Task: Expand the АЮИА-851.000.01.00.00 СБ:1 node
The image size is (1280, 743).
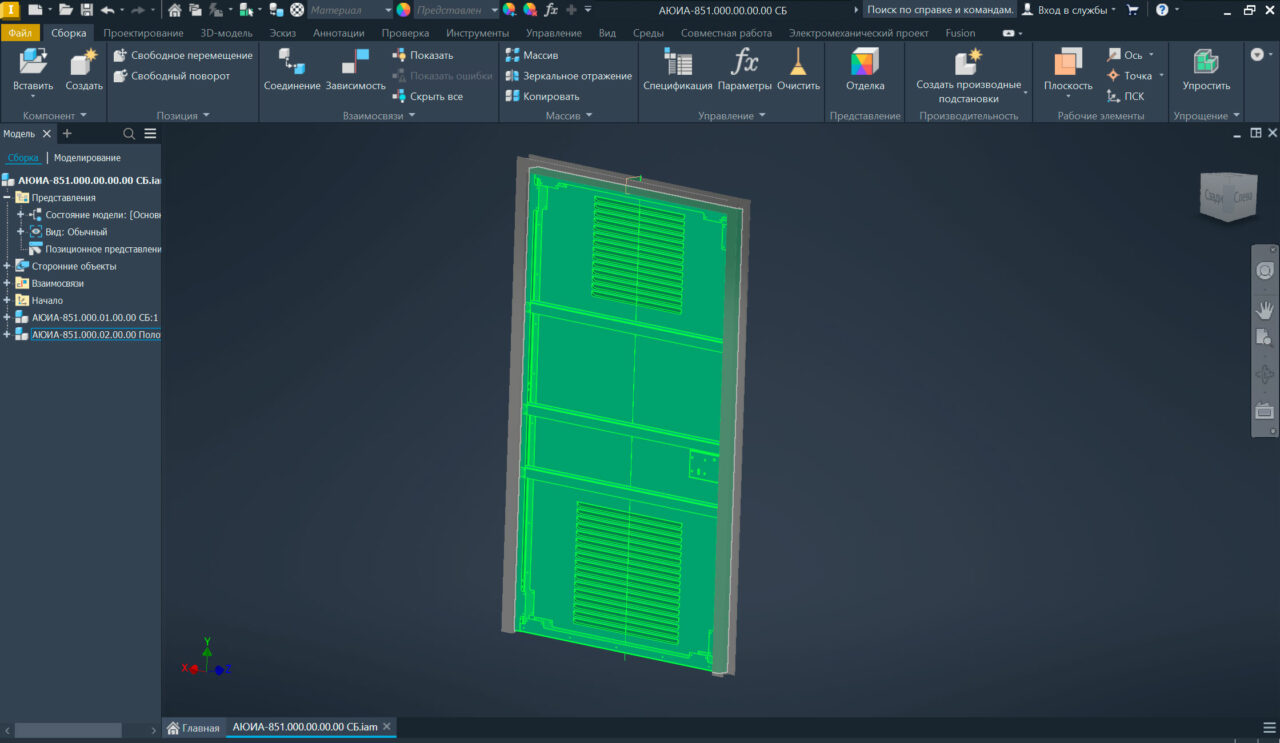Action: (x=8, y=318)
